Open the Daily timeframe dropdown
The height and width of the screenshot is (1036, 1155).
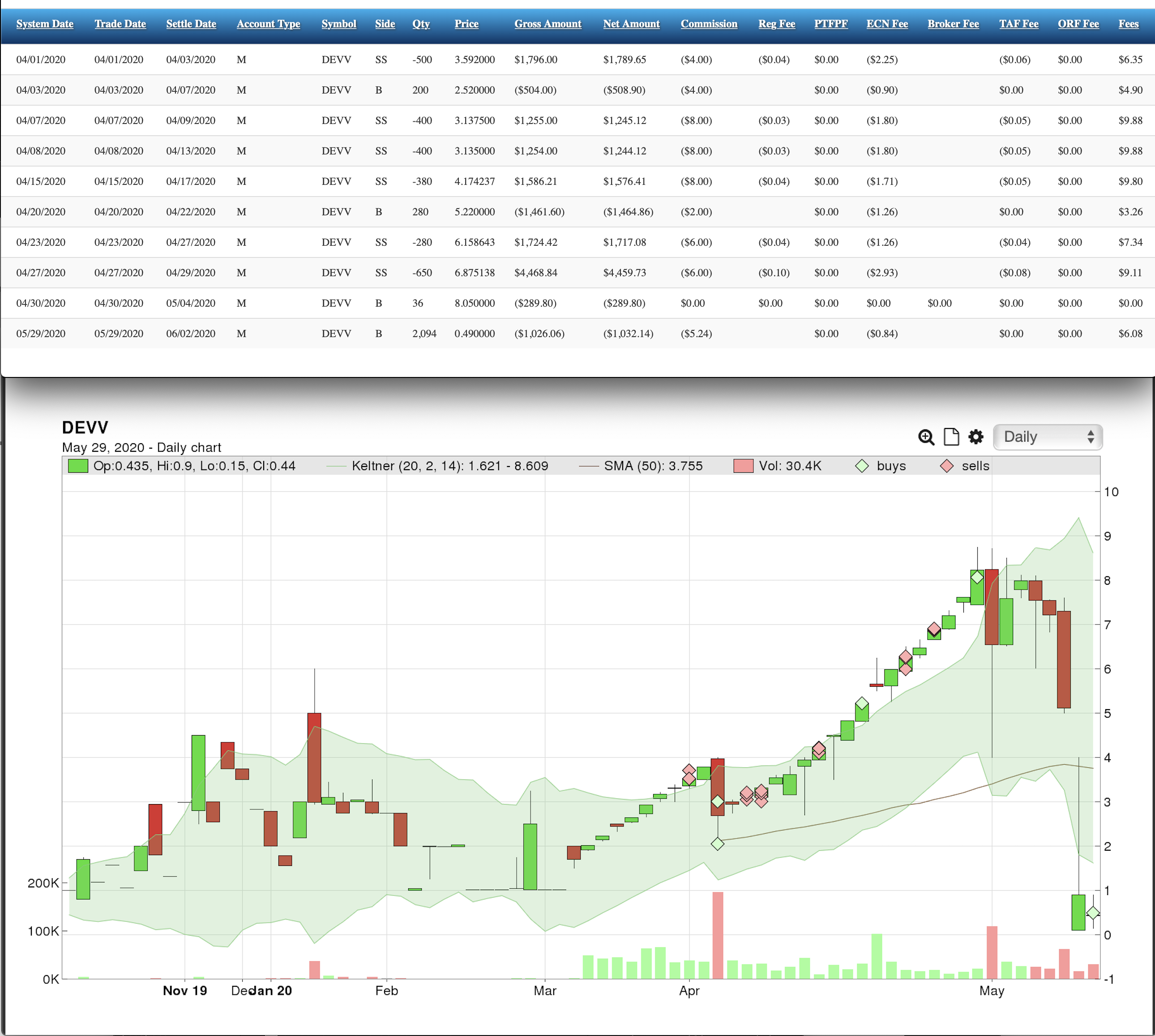(x=1048, y=437)
